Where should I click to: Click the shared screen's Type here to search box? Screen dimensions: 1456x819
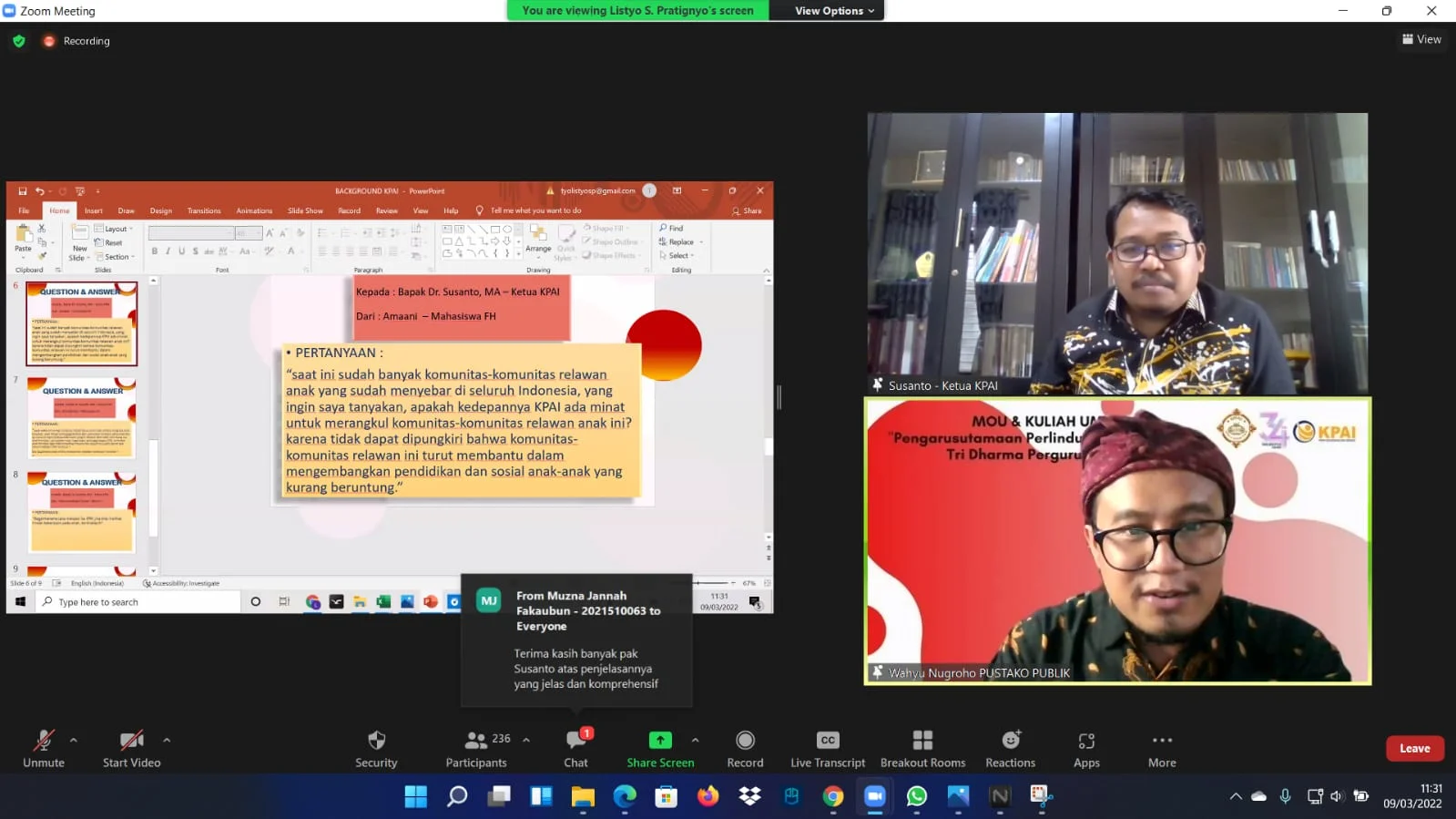pyautogui.click(x=137, y=602)
